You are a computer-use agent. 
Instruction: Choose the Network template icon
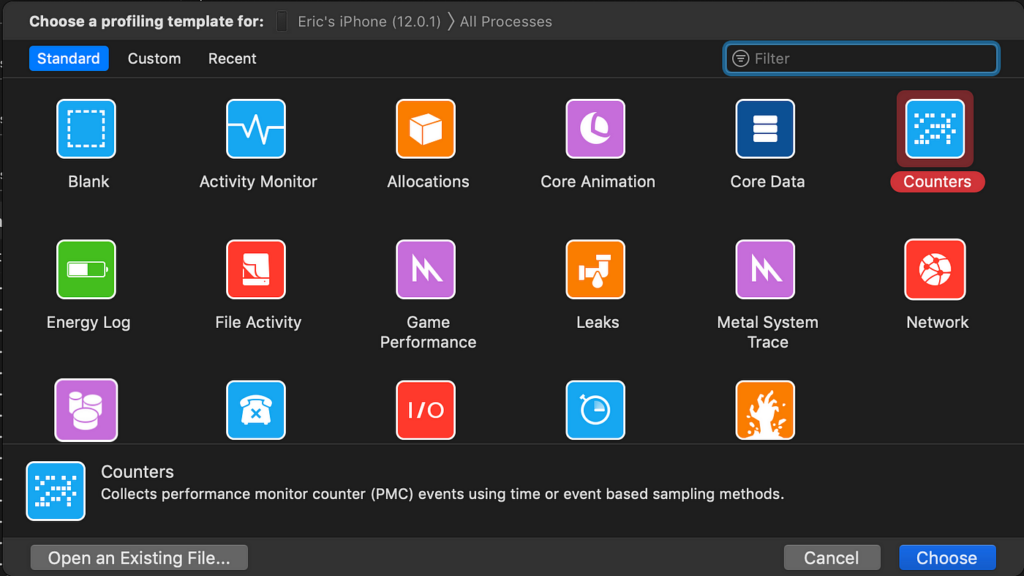click(x=935, y=269)
